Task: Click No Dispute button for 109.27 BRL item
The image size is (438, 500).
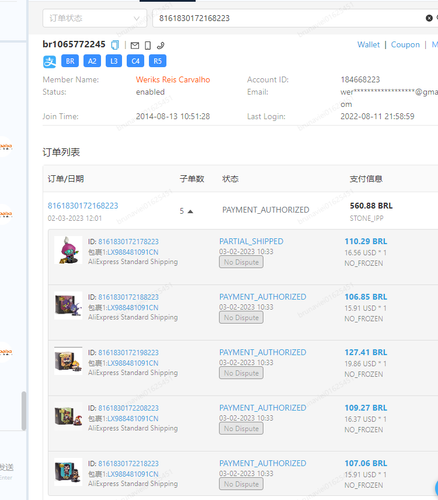Action: click(x=241, y=429)
